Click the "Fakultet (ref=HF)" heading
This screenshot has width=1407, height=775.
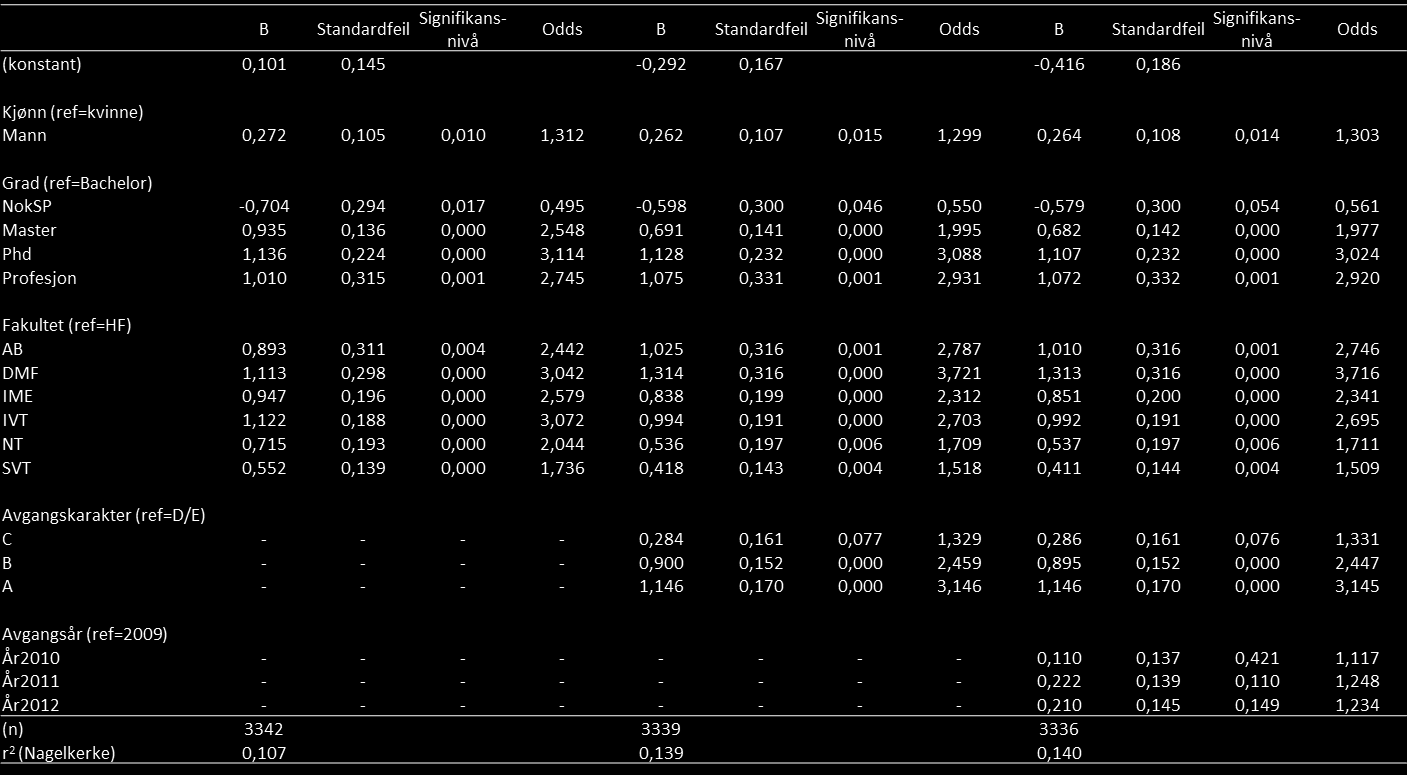[x=68, y=325]
